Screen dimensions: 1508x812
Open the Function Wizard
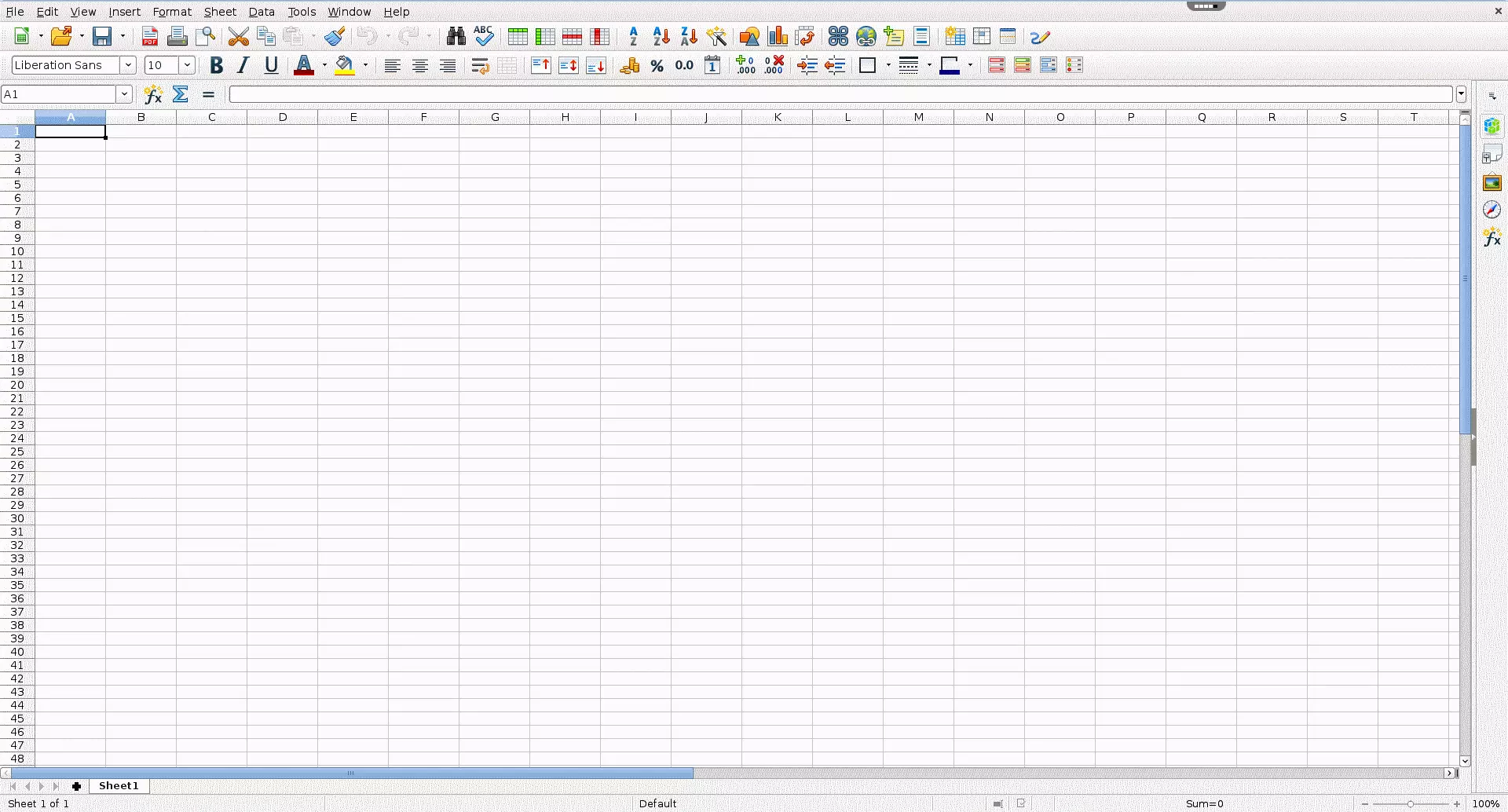click(153, 94)
